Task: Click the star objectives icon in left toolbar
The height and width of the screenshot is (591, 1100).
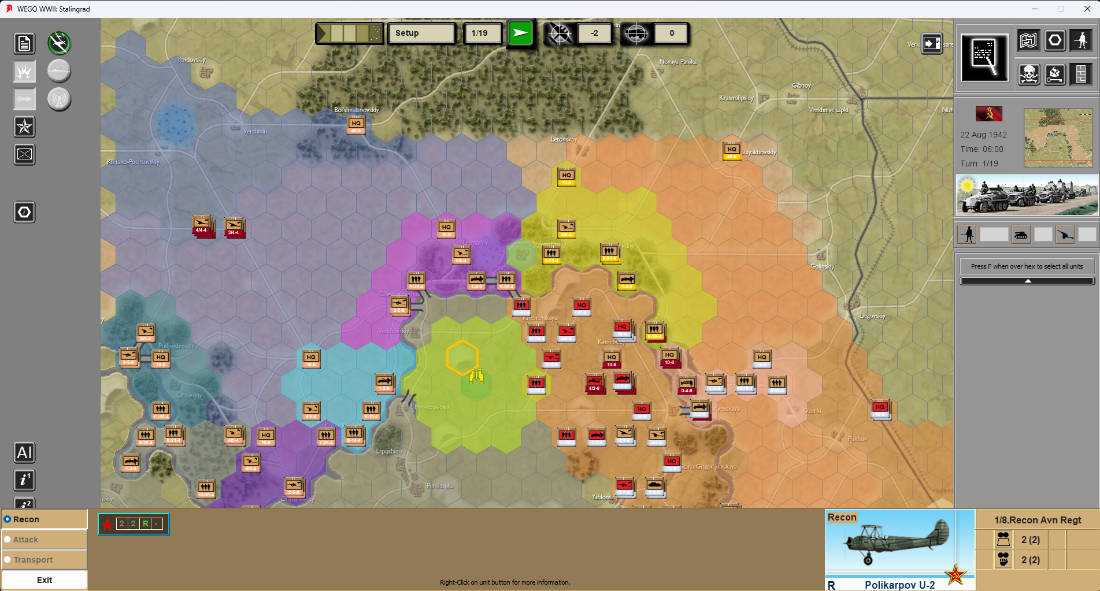Action: pos(25,127)
